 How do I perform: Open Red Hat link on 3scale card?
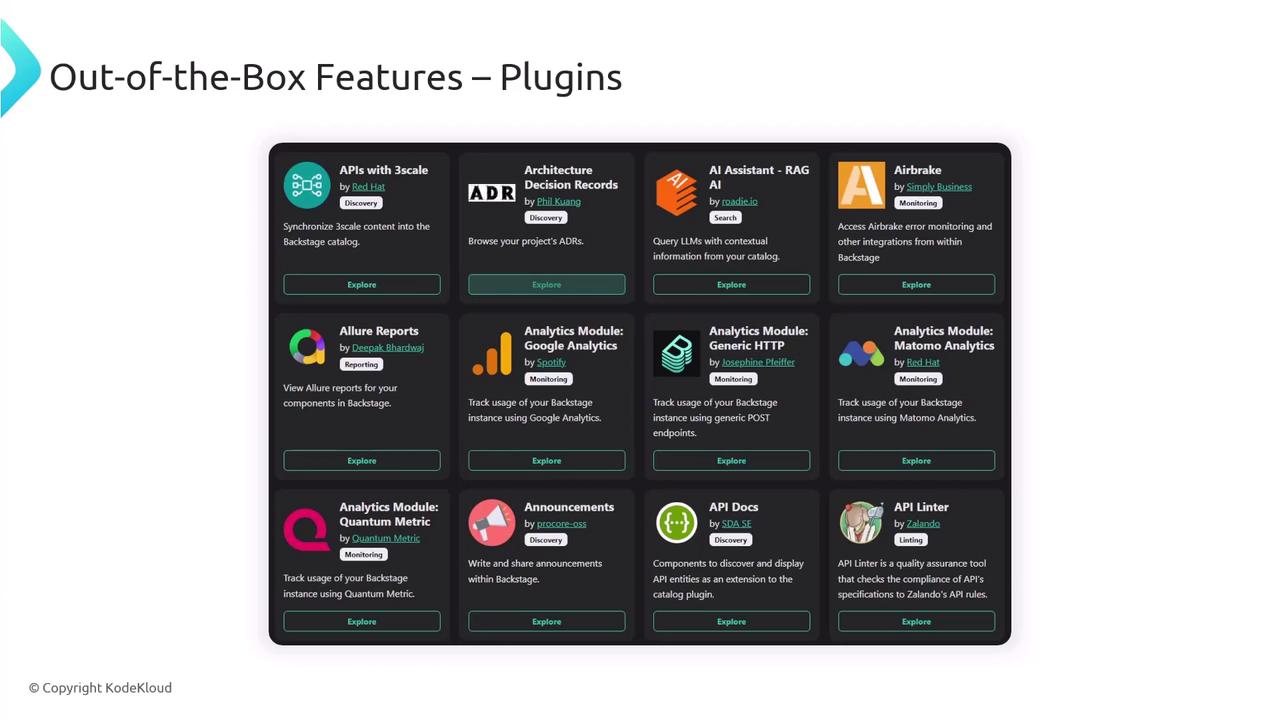(368, 187)
